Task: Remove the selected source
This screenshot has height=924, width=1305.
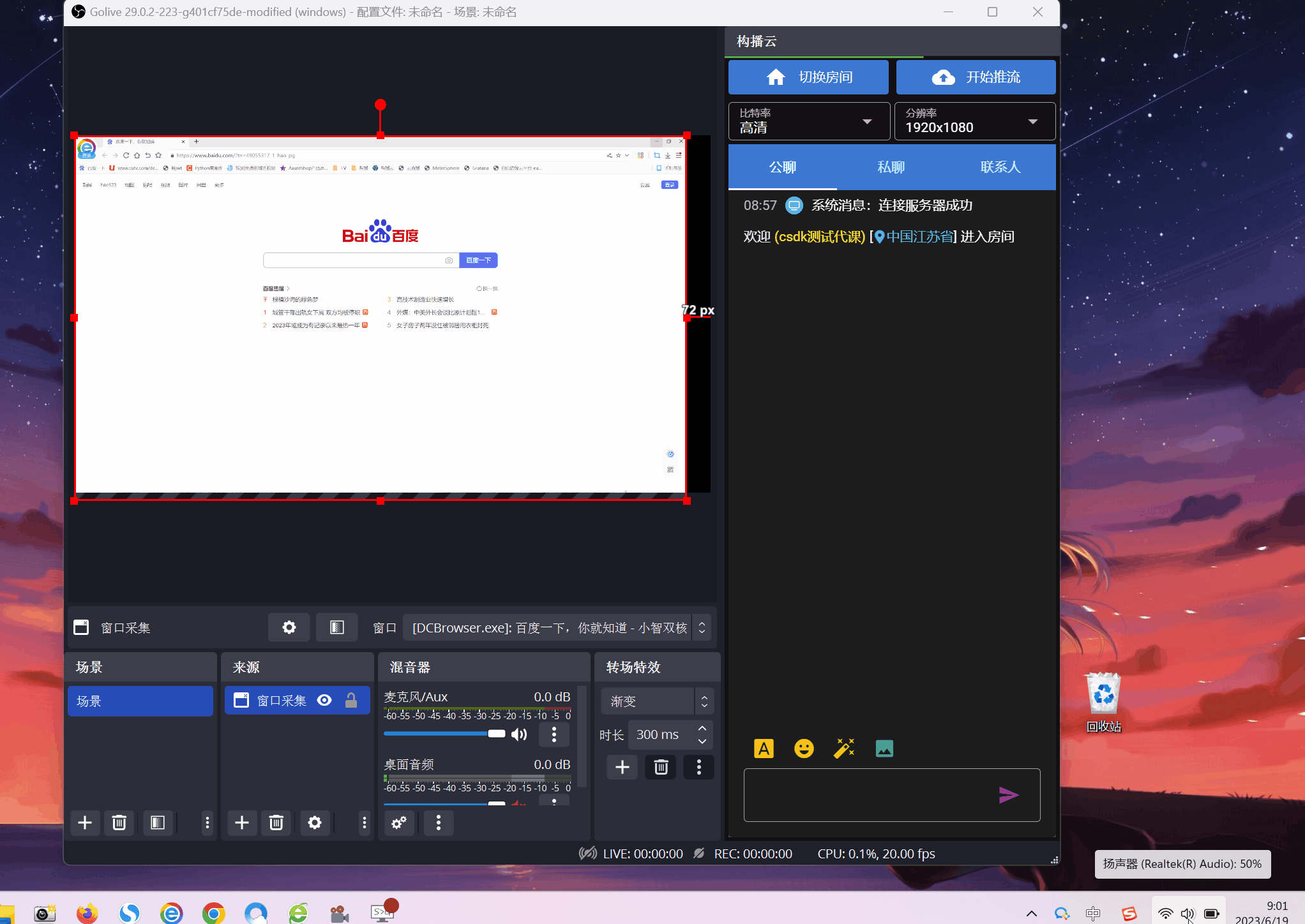Action: 276,823
